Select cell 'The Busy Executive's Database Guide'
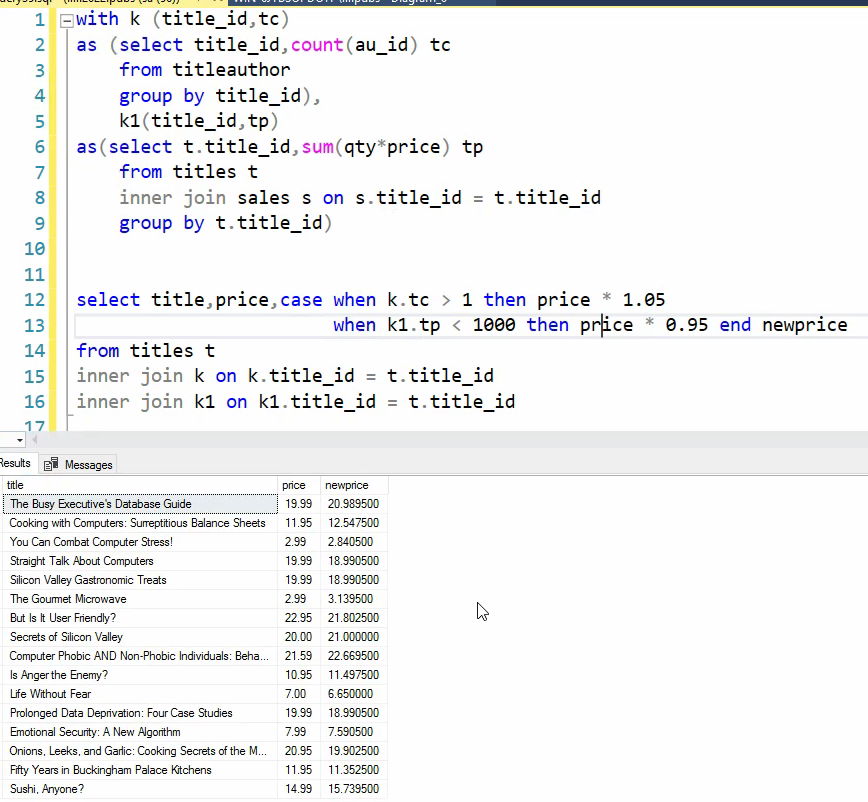Viewport: 868px width, 802px height. coord(140,504)
